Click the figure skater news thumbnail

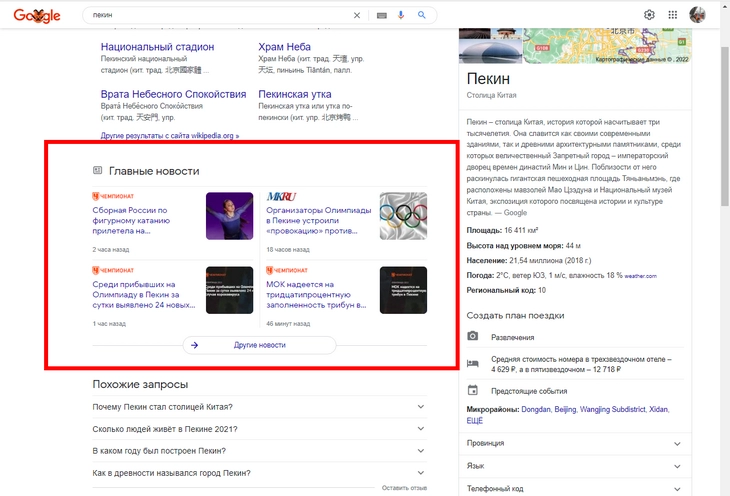(x=230, y=216)
